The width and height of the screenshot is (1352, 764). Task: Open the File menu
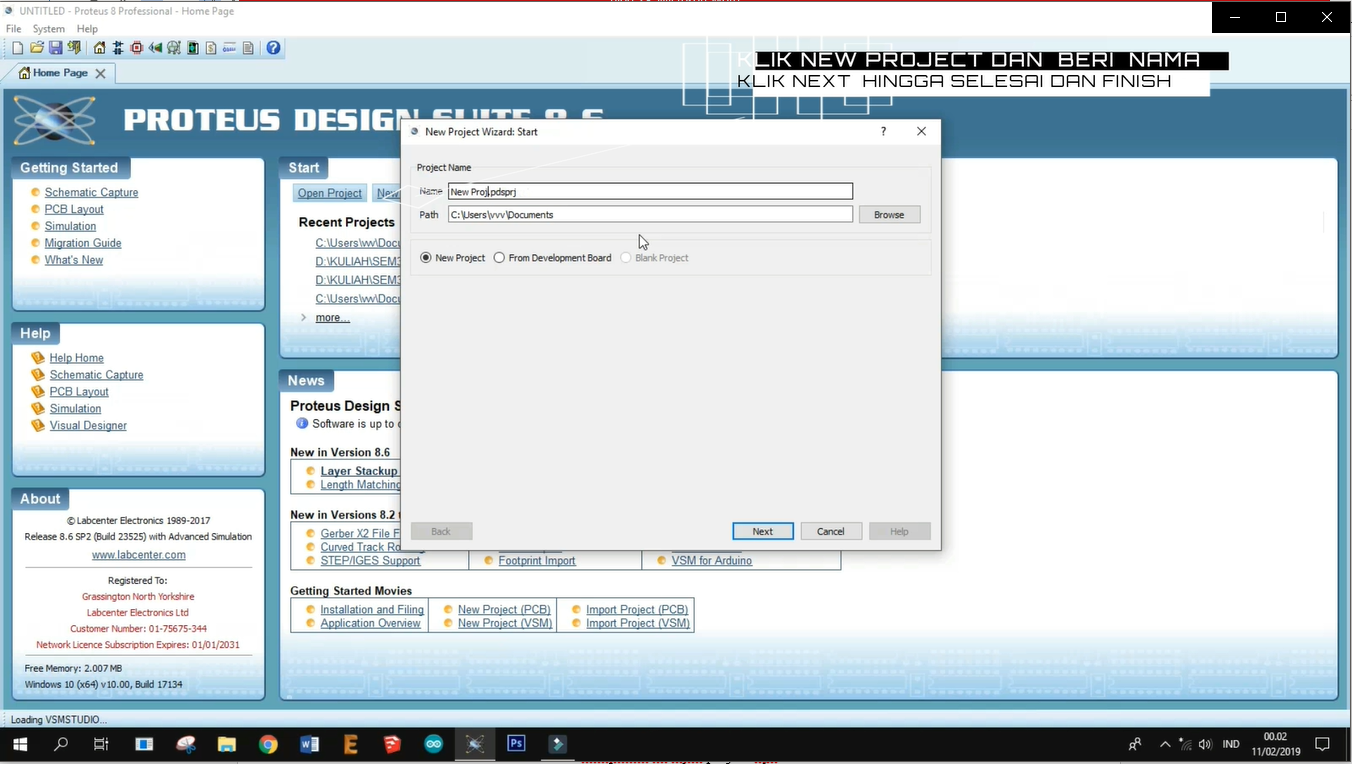(14, 29)
